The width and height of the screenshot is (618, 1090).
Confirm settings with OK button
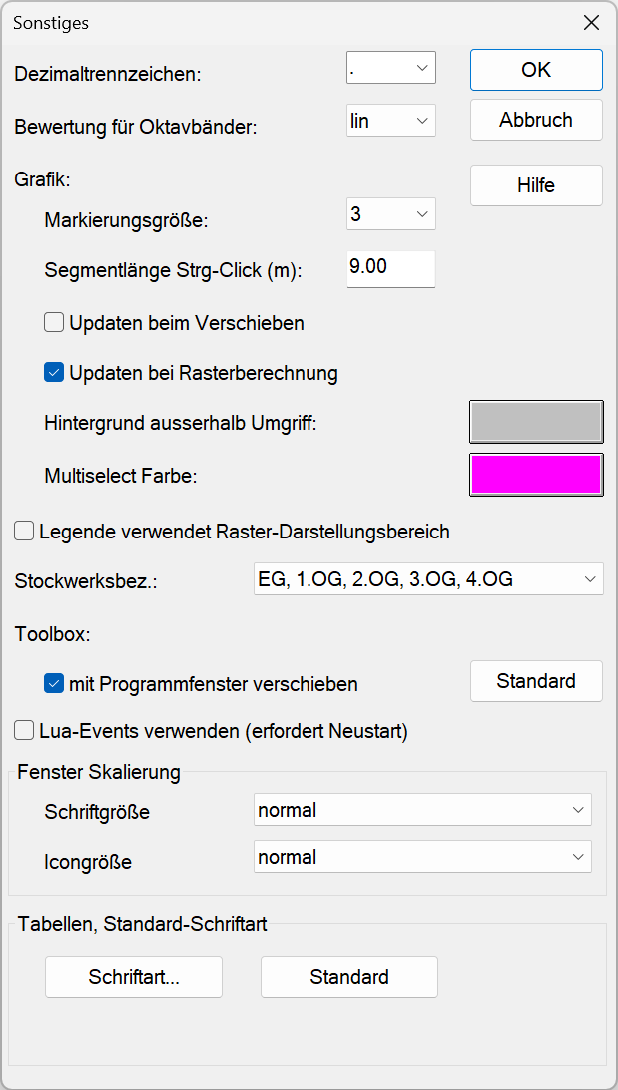[x=536, y=70]
